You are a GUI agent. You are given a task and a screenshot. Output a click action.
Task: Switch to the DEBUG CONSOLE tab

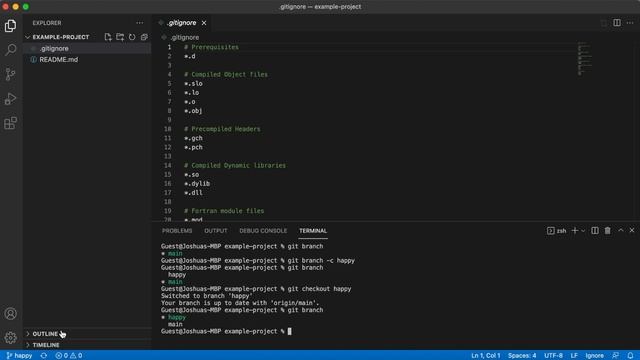[263, 231]
